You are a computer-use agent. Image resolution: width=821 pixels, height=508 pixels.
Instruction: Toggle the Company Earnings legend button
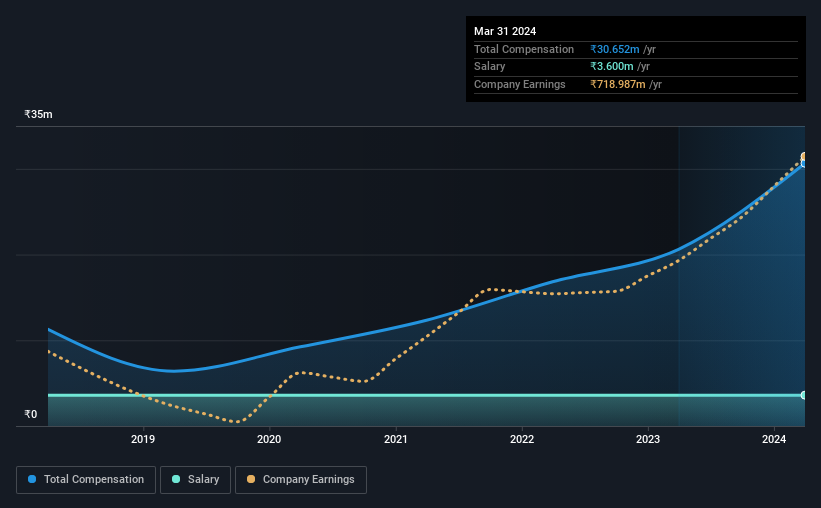(x=301, y=480)
